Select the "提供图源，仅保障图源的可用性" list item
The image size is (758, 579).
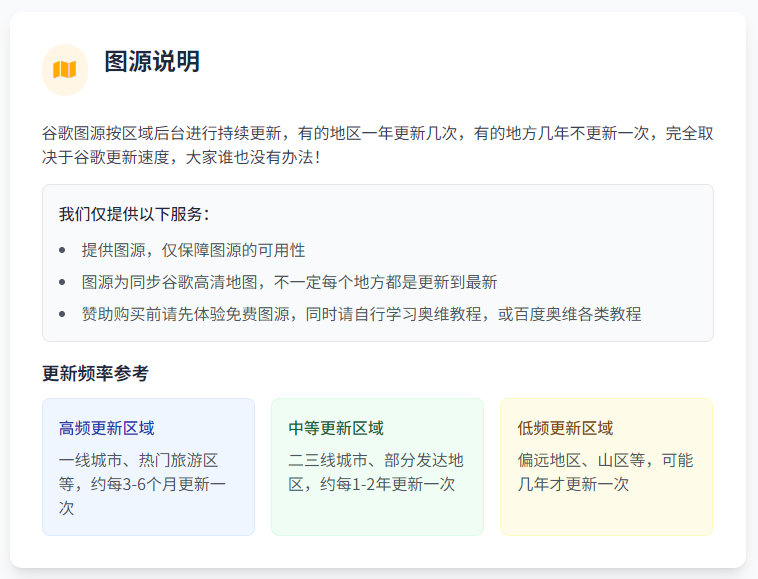[x=193, y=250]
